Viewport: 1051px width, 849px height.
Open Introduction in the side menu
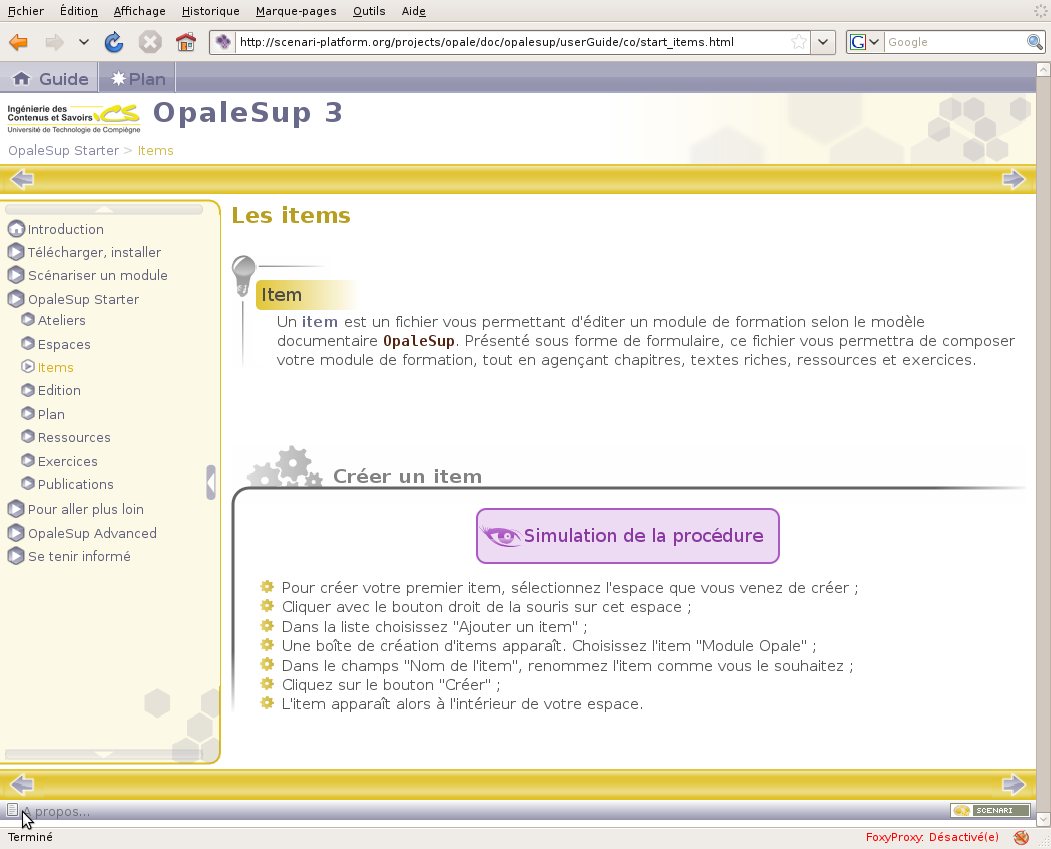click(x=66, y=229)
